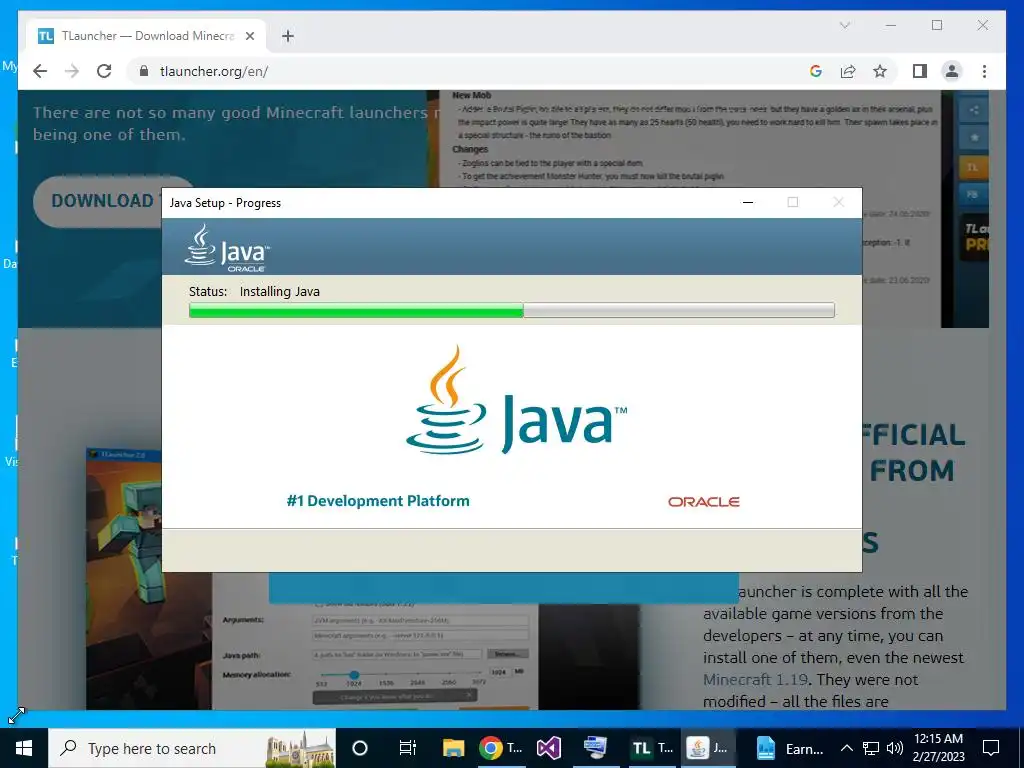Click the Type here to search box
This screenshot has width=1024, height=768.
pos(191,748)
